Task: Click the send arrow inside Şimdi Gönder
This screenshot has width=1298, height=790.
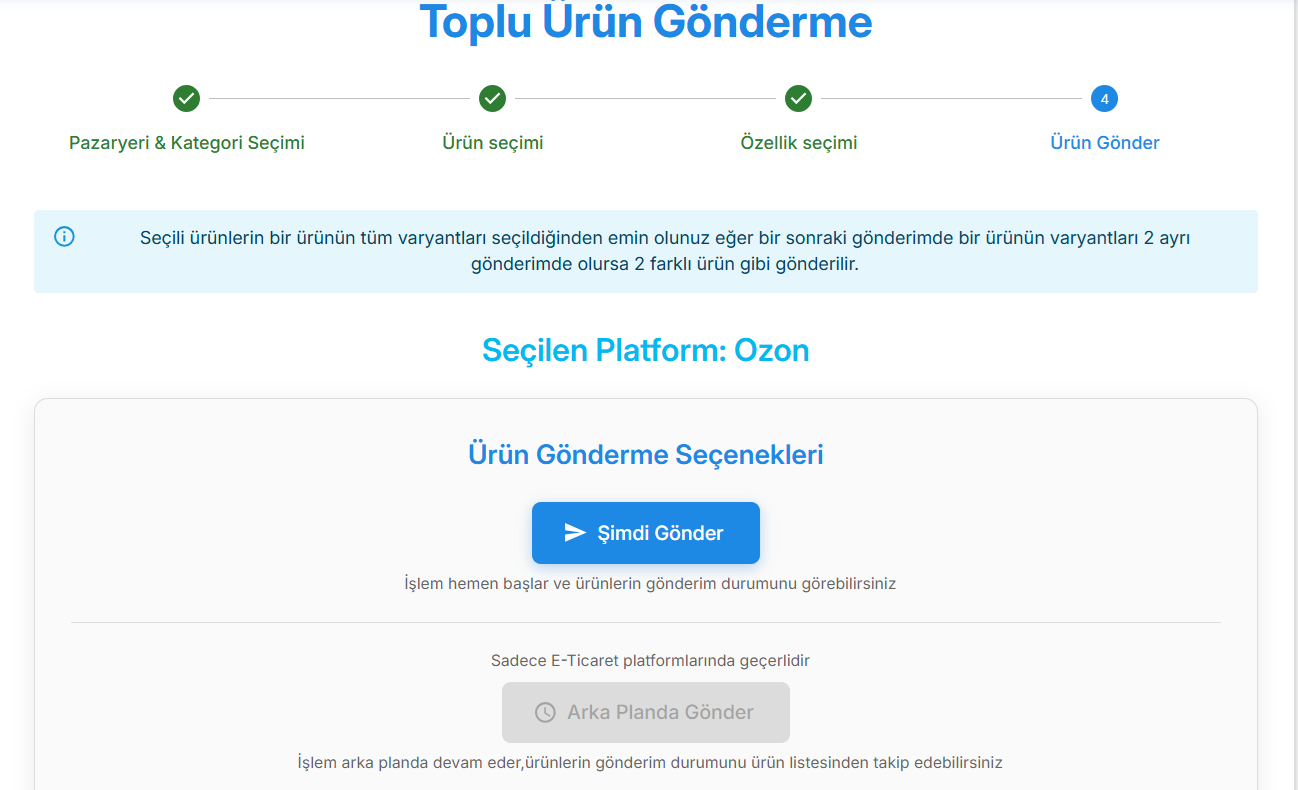Action: click(x=575, y=532)
